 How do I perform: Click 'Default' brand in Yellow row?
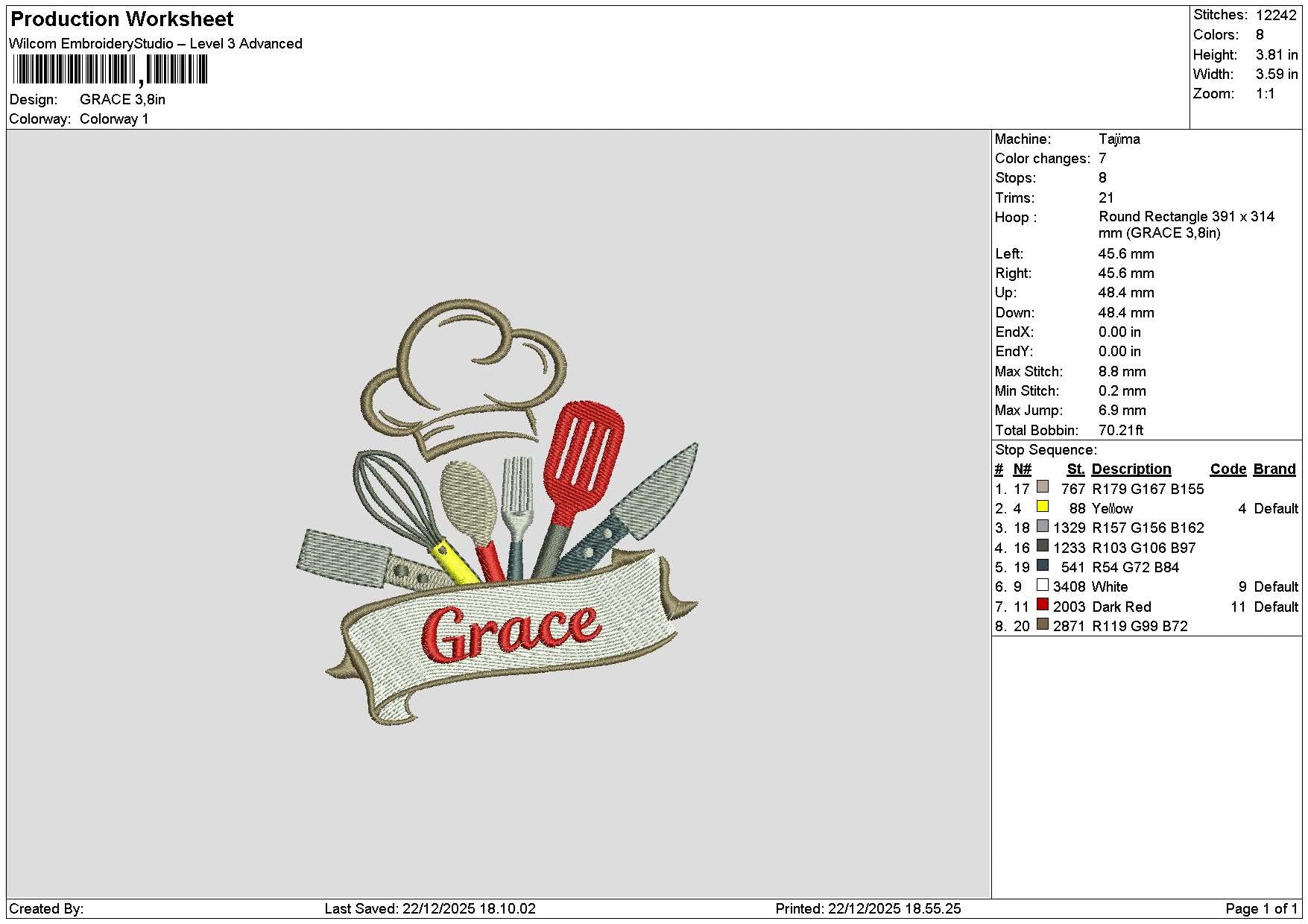[1276, 509]
